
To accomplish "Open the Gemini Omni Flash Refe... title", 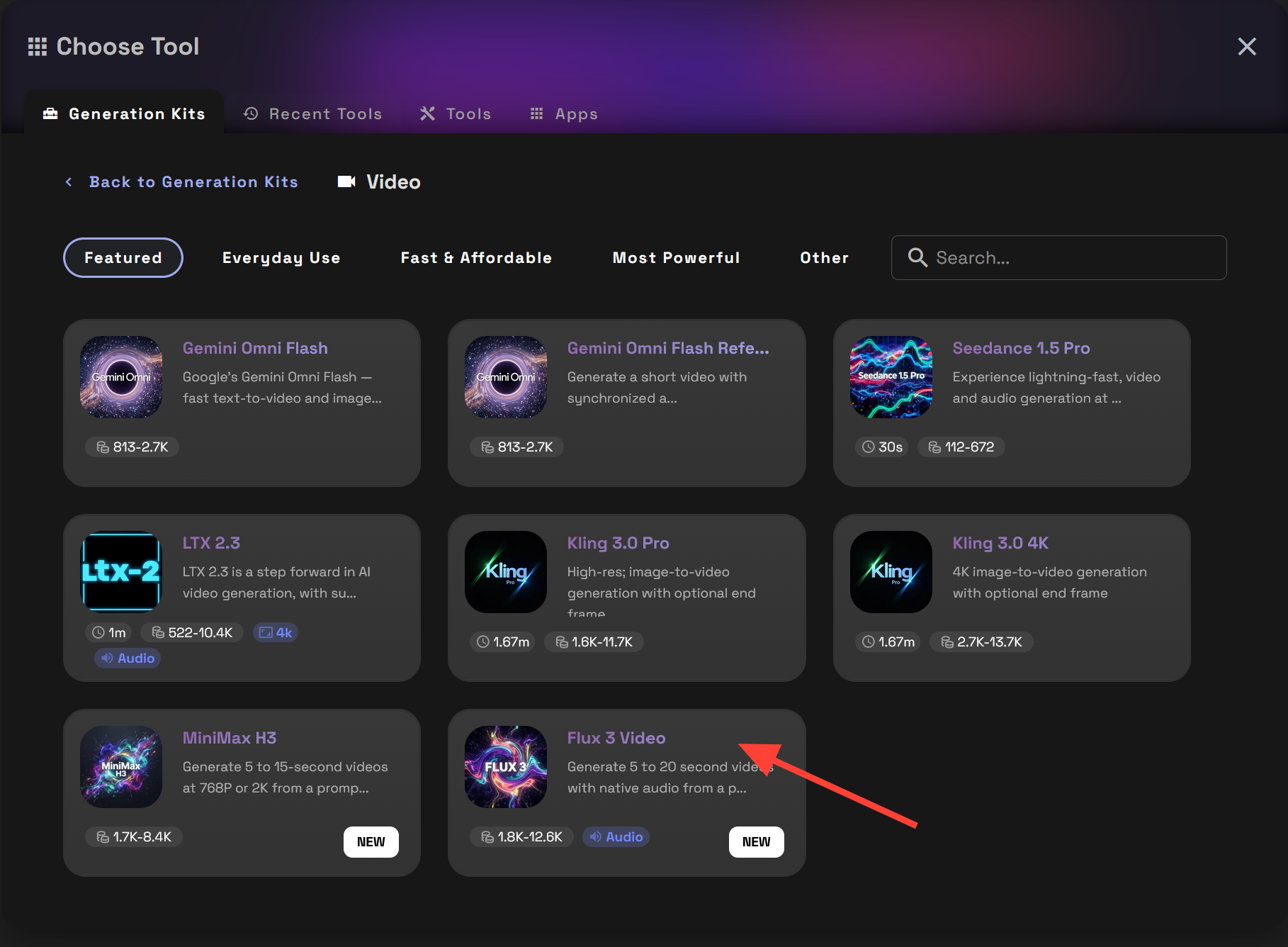I will tap(668, 348).
